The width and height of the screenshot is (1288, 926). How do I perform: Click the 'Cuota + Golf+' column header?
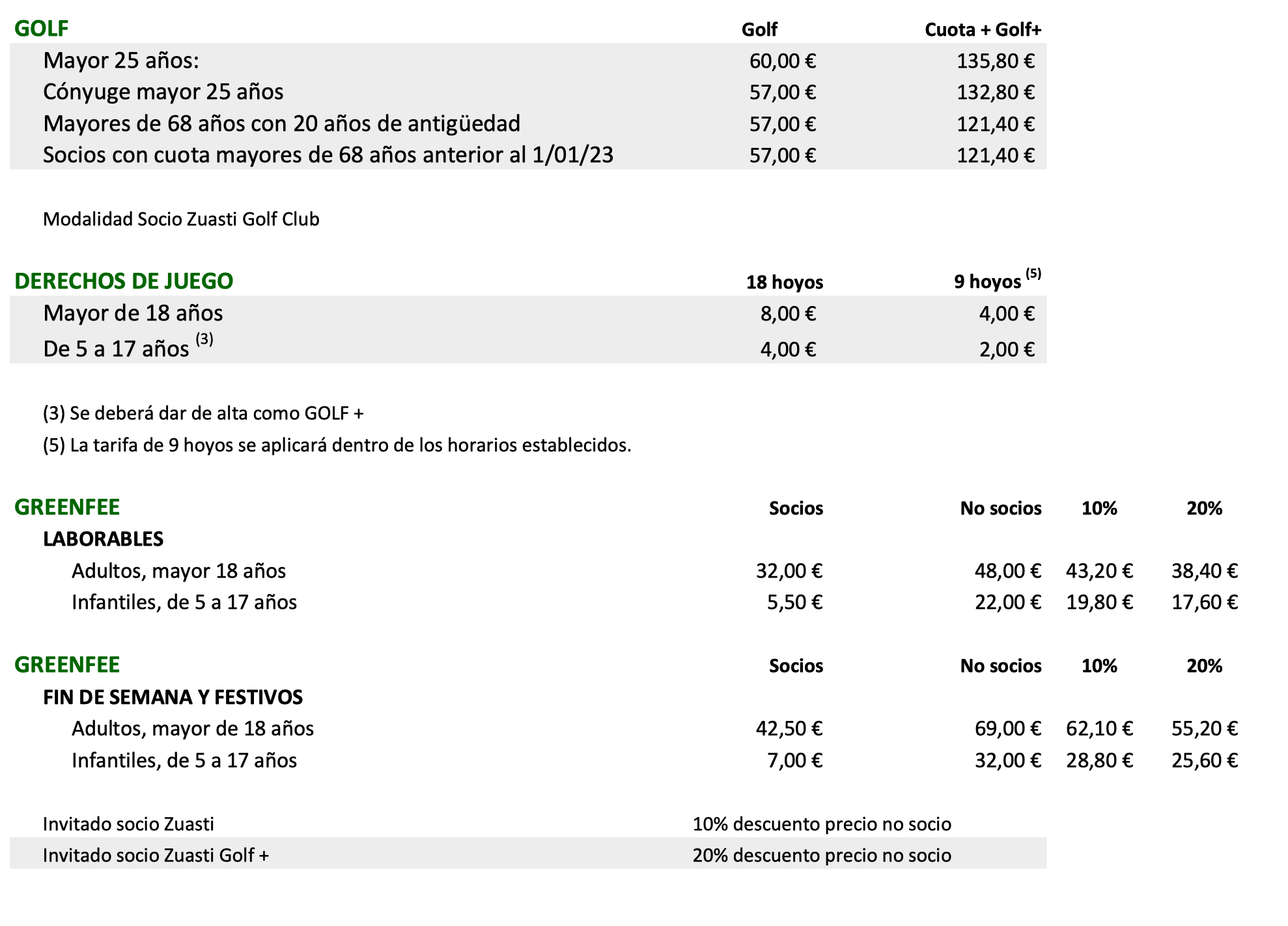click(983, 30)
